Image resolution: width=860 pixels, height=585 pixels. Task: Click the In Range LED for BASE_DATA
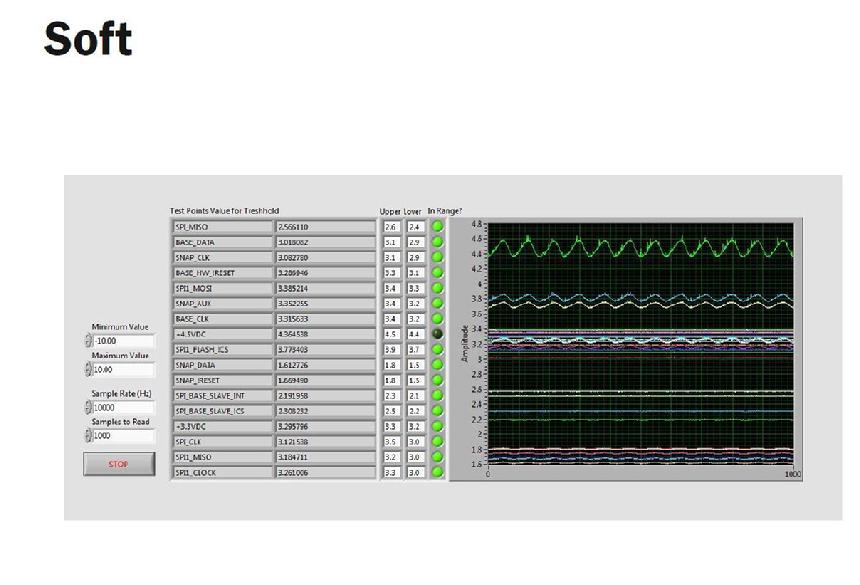437,241
